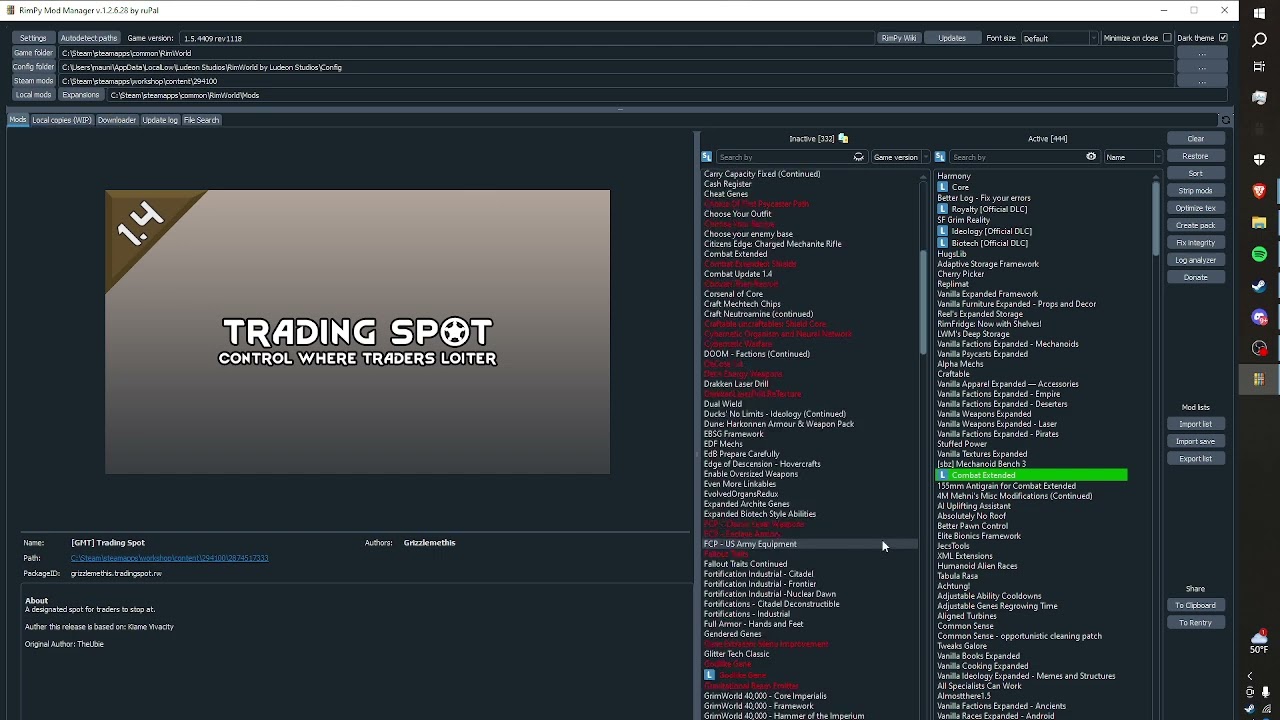Open File Explorer from the taskbar
Screen dimensions: 1280x720
1259,222
